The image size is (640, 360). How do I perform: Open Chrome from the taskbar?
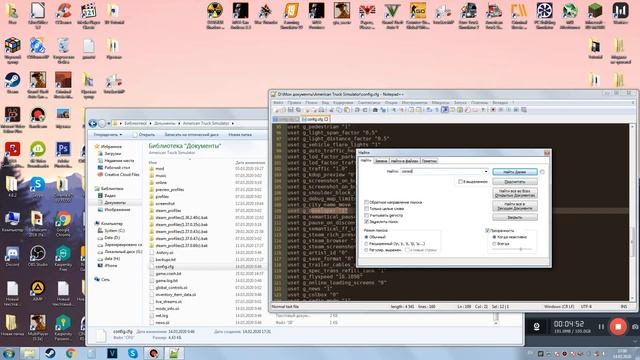(71, 353)
